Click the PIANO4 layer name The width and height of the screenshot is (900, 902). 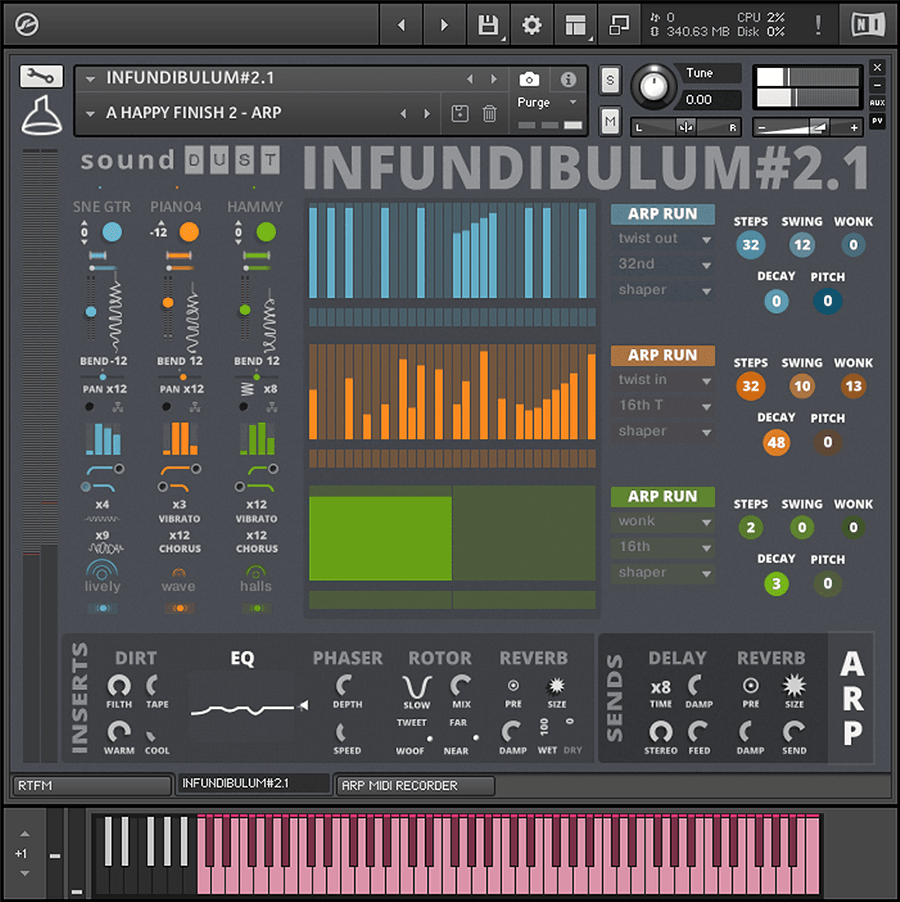point(175,207)
